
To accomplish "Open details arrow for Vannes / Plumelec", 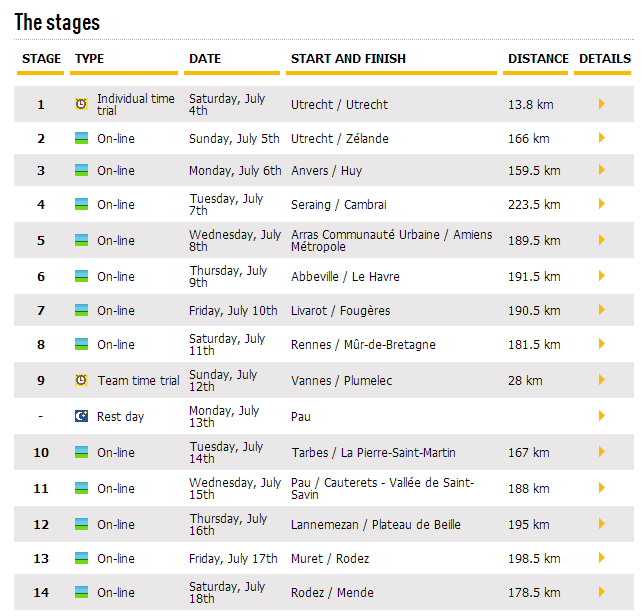I will [601, 380].
